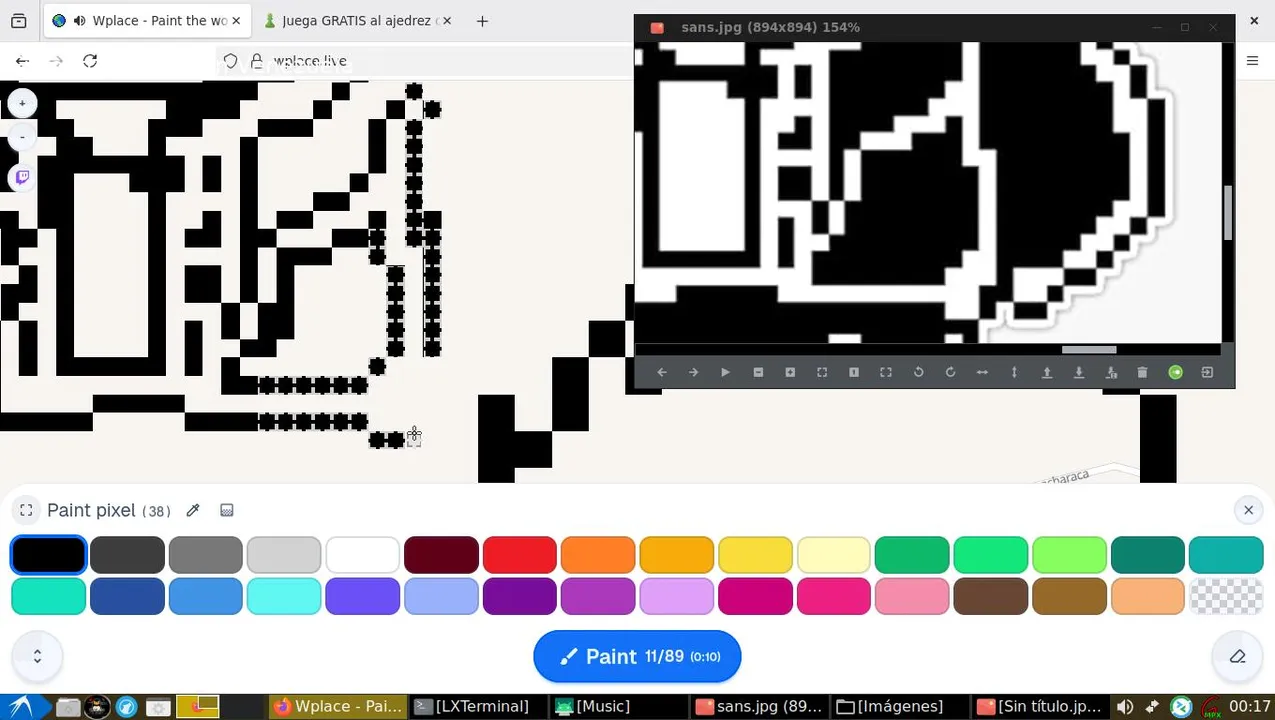Select the eyedropper color picker tool

tap(193, 510)
